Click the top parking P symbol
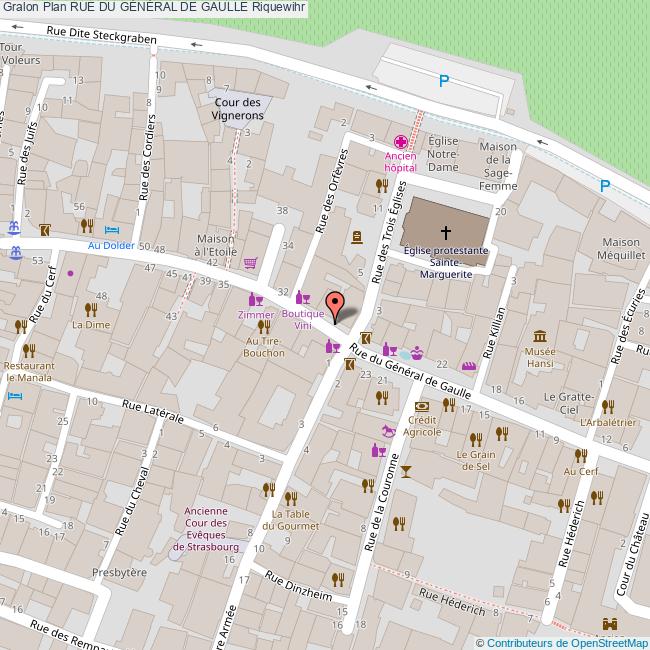Viewport: 650px width, 650px height. tap(444, 81)
